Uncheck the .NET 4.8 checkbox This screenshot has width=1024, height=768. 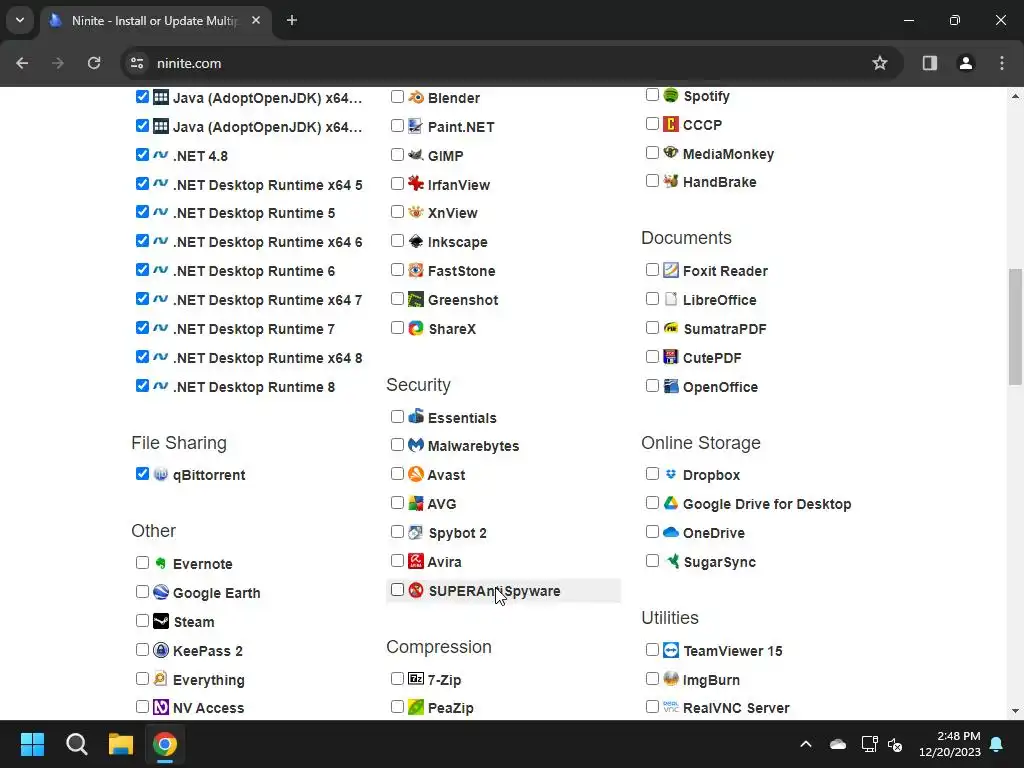pos(142,155)
